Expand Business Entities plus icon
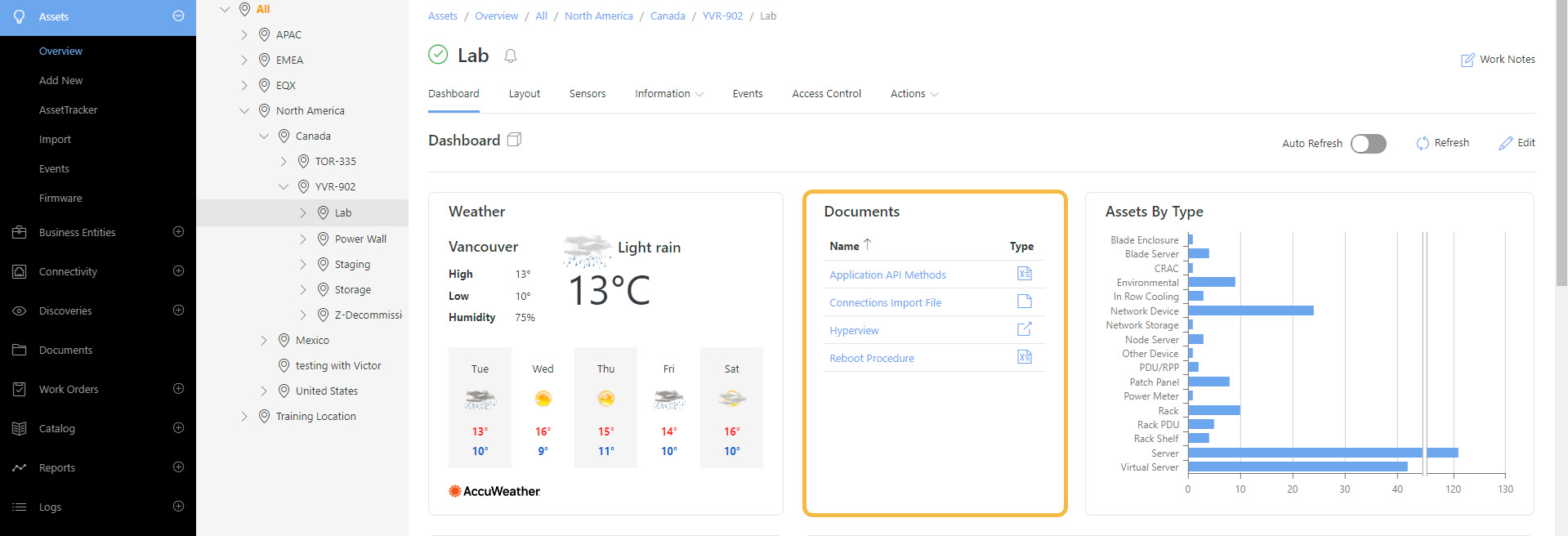The image size is (1568, 536). pyautogui.click(x=178, y=232)
